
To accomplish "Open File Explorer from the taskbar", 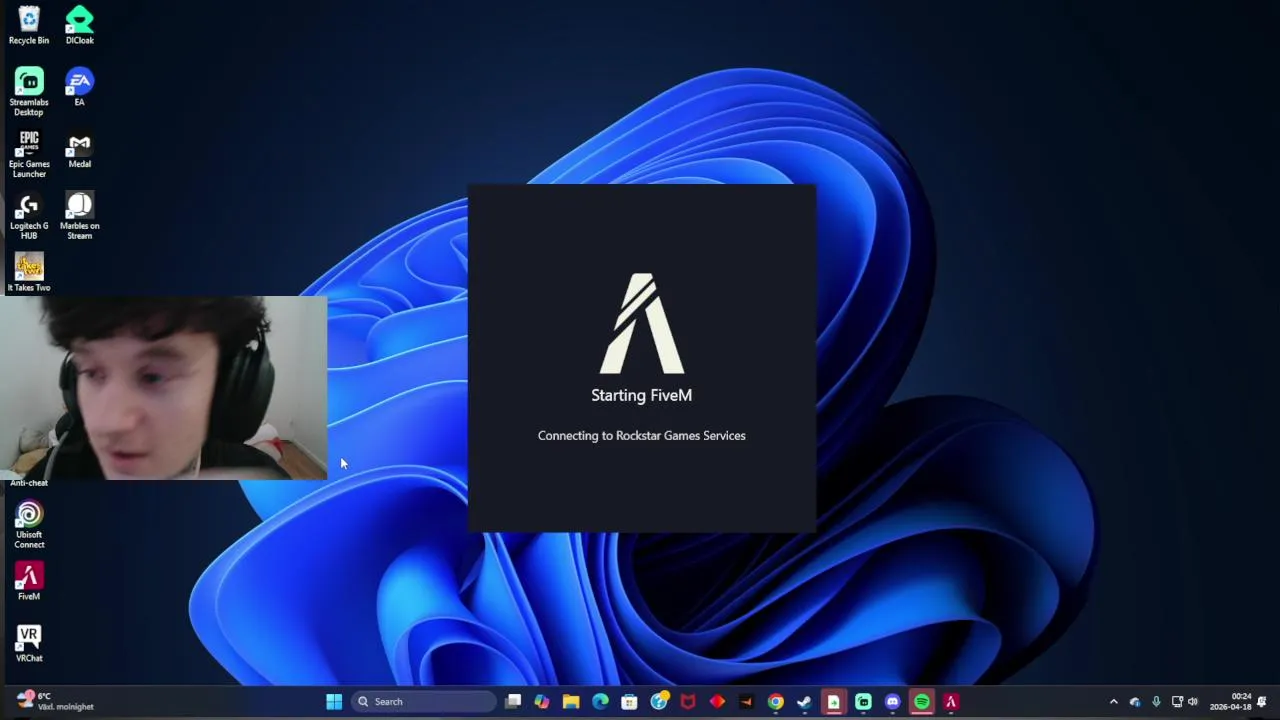I will (x=571, y=702).
